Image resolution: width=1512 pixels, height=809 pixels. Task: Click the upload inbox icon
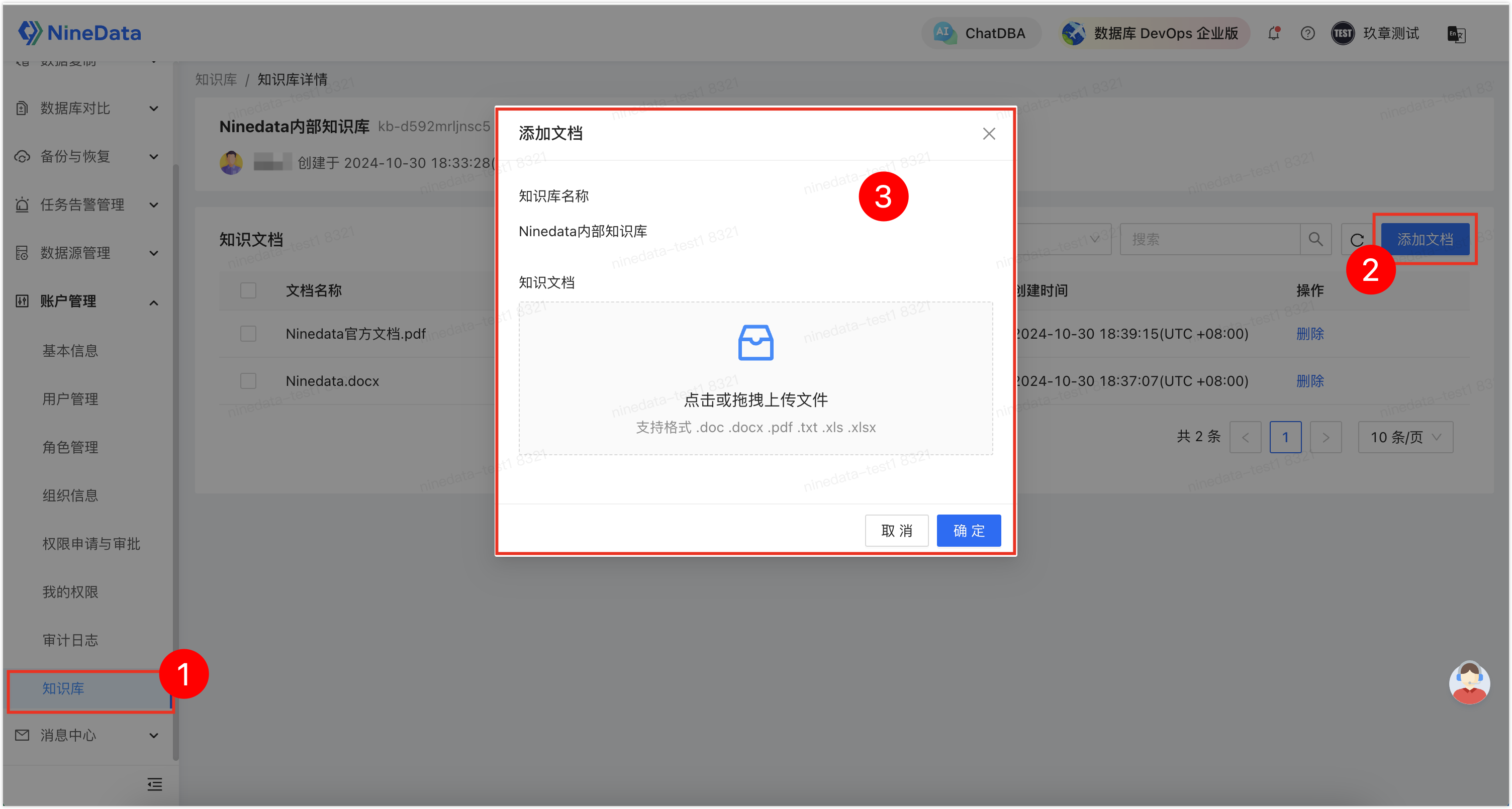pyautogui.click(x=755, y=342)
